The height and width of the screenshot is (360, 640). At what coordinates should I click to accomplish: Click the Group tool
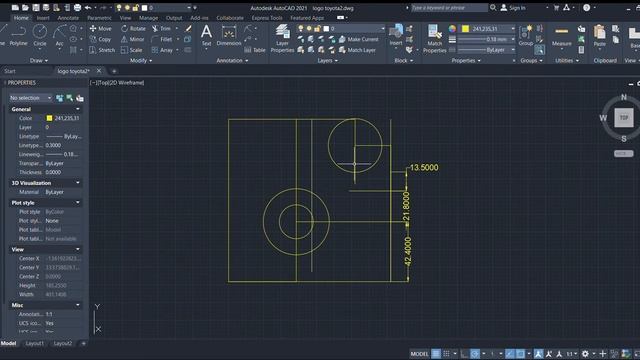point(525,35)
